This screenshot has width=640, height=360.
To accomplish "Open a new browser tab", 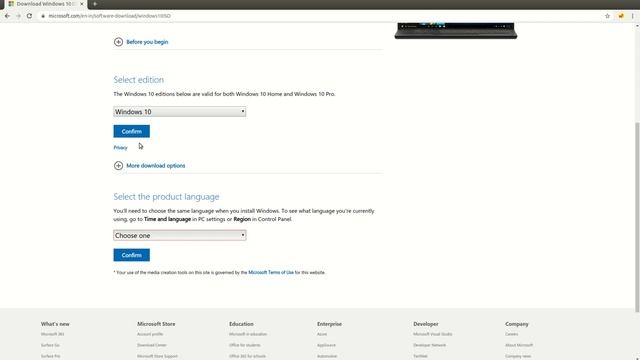I will pos(95,4).
